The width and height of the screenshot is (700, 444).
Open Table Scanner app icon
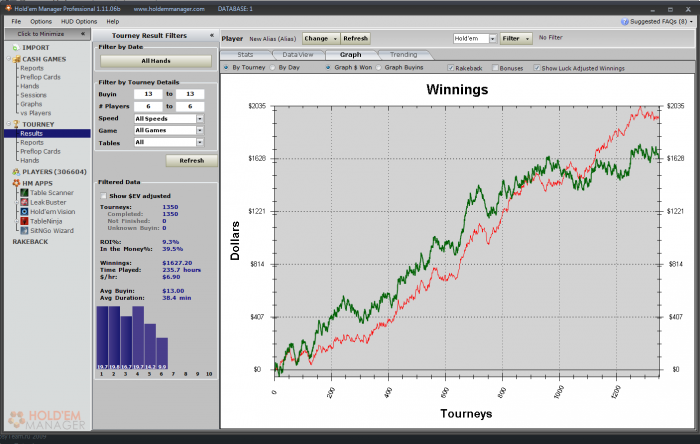pyautogui.click(x=25, y=193)
